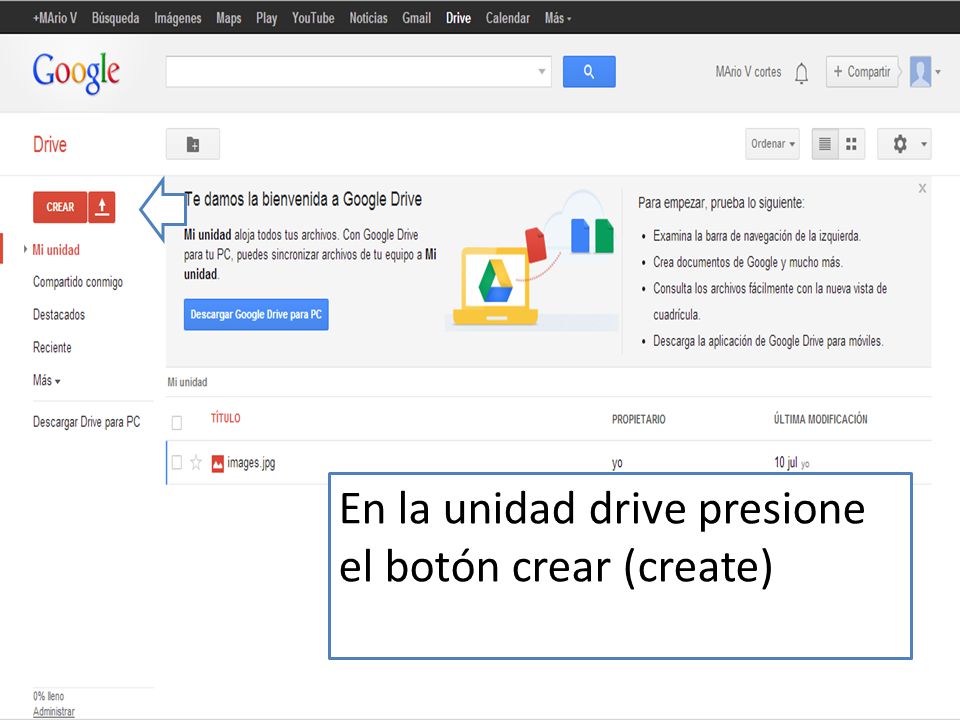Click Descargar Drive para PC sidebar link
This screenshot has height=720, width=960.
pos(86,422)
